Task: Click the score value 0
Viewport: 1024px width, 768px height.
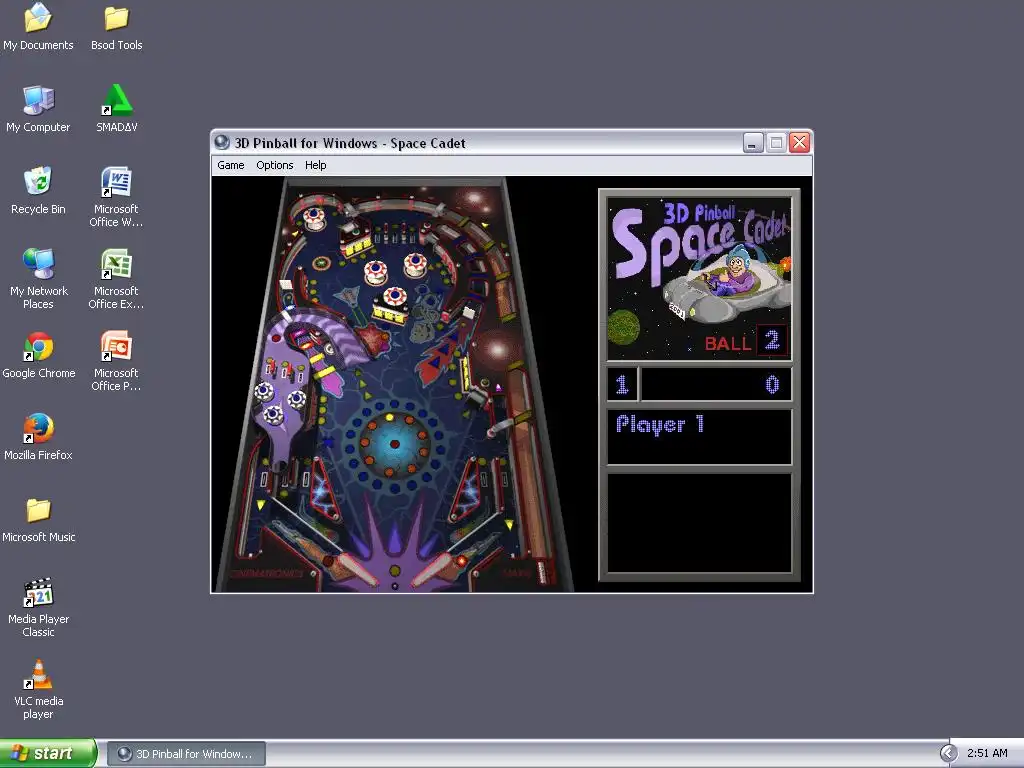Action: coord(772,384)
